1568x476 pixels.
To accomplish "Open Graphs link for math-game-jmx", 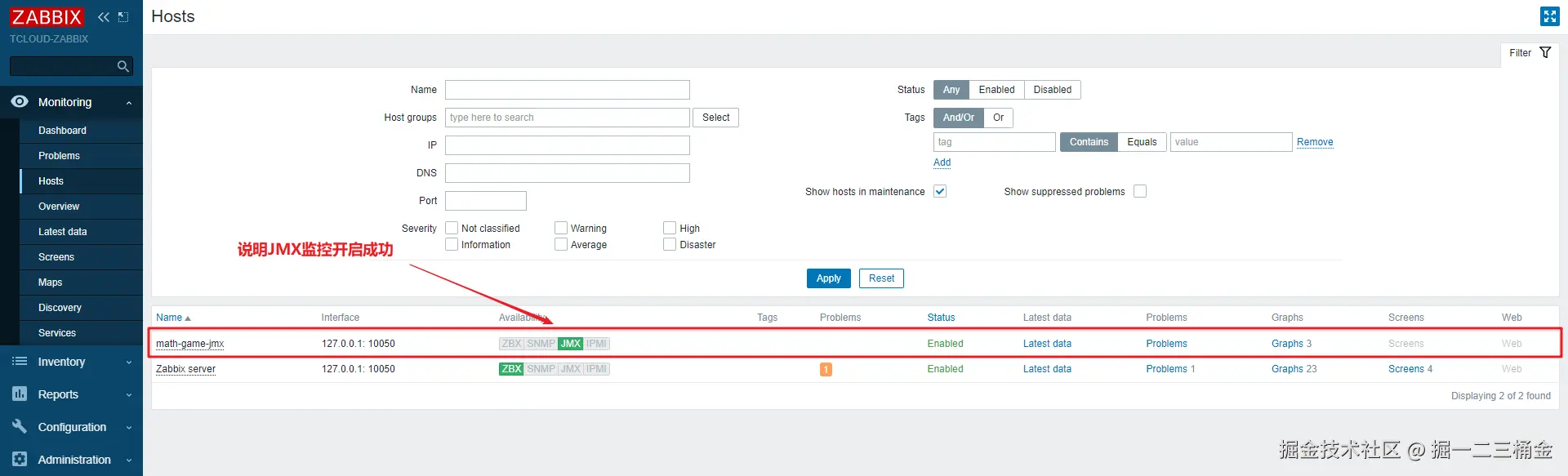I will point(1287,344).
